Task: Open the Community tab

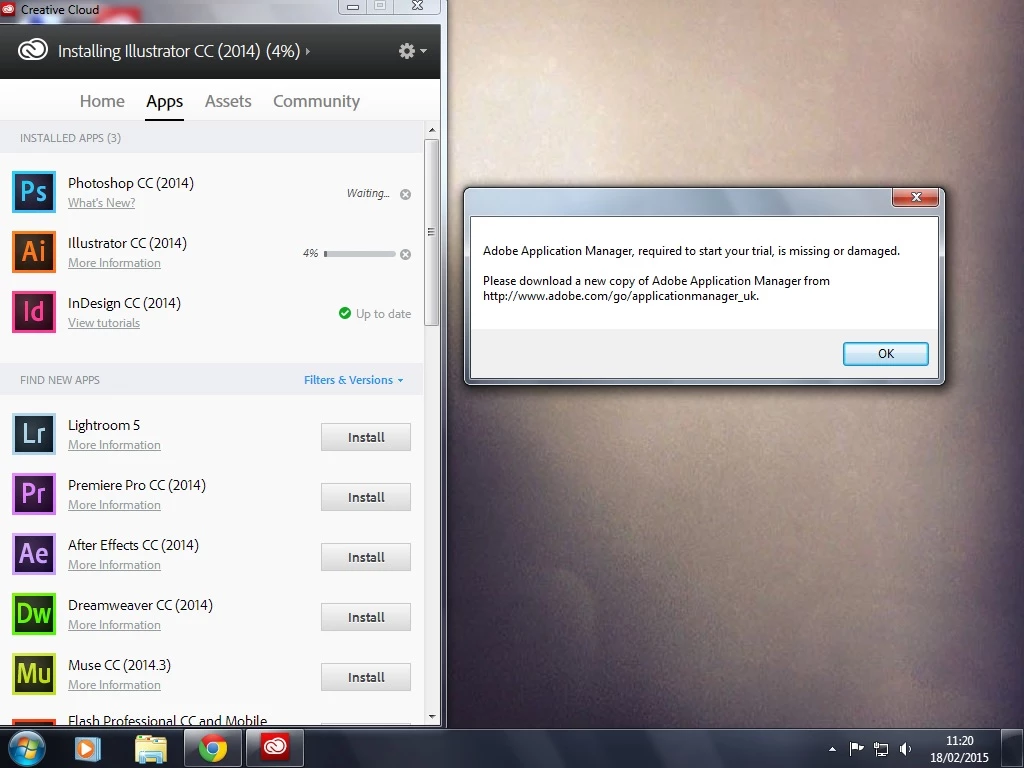Action: [316, 101]
